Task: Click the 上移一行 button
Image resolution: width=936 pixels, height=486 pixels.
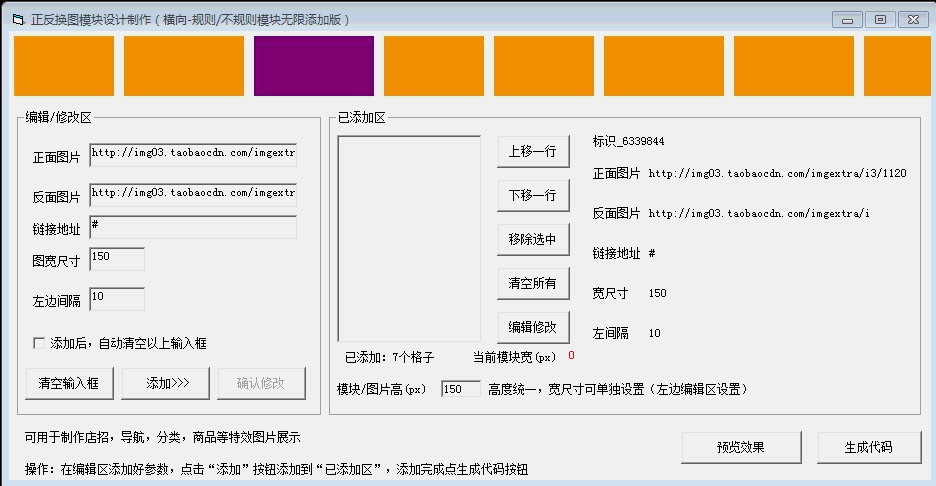Action: [533, 152]
